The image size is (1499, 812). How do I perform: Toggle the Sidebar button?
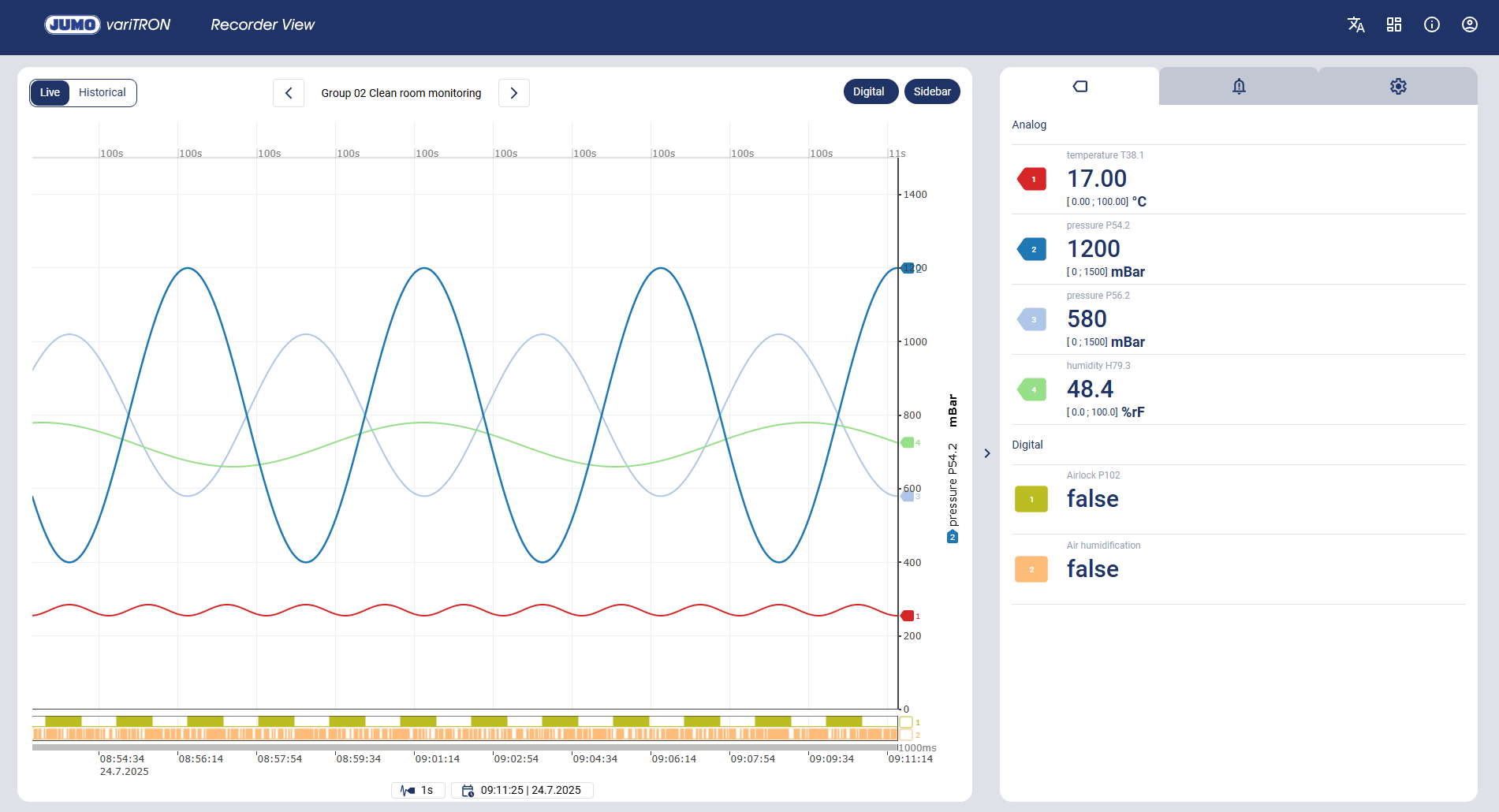click(x=932, y=91)
